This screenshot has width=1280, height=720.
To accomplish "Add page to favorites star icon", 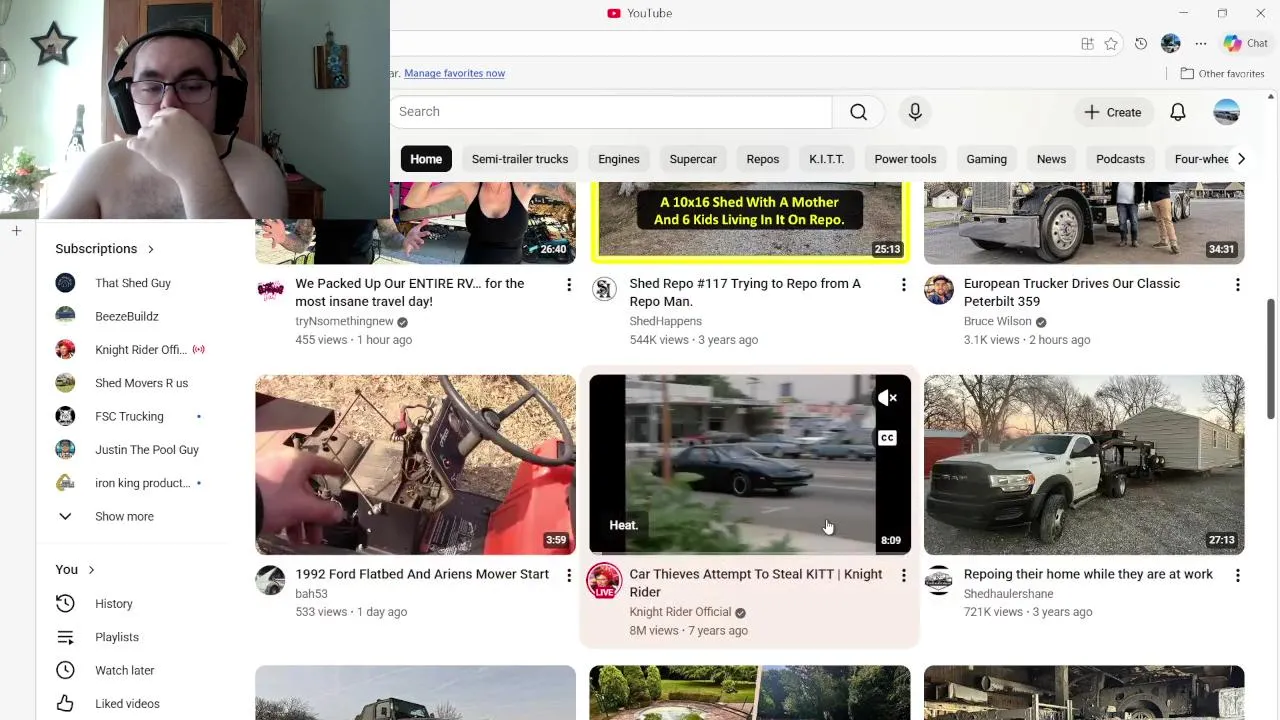I will pyautogui.click(x=1111, y=44).
